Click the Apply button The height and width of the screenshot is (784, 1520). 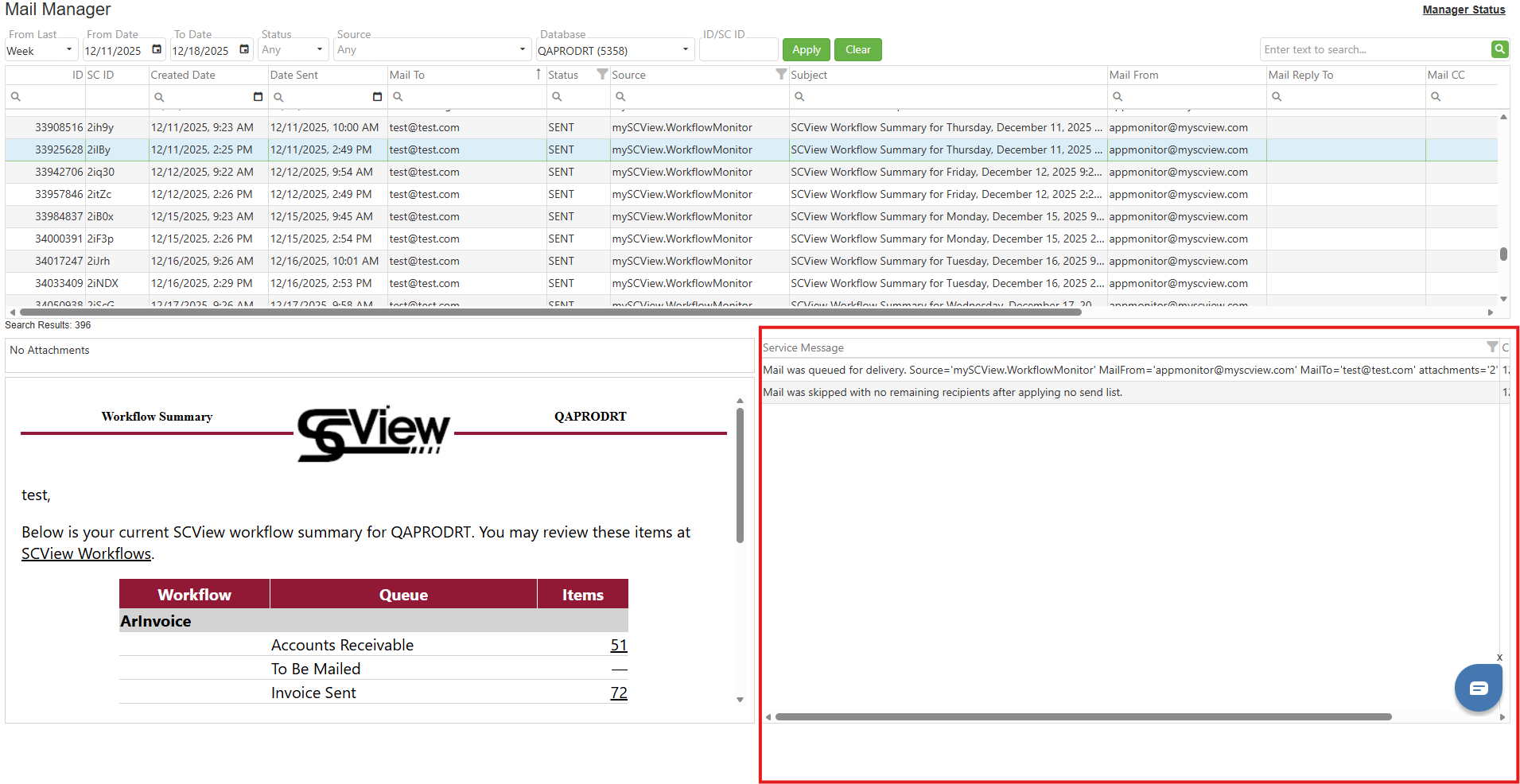[x=807, y=49]
